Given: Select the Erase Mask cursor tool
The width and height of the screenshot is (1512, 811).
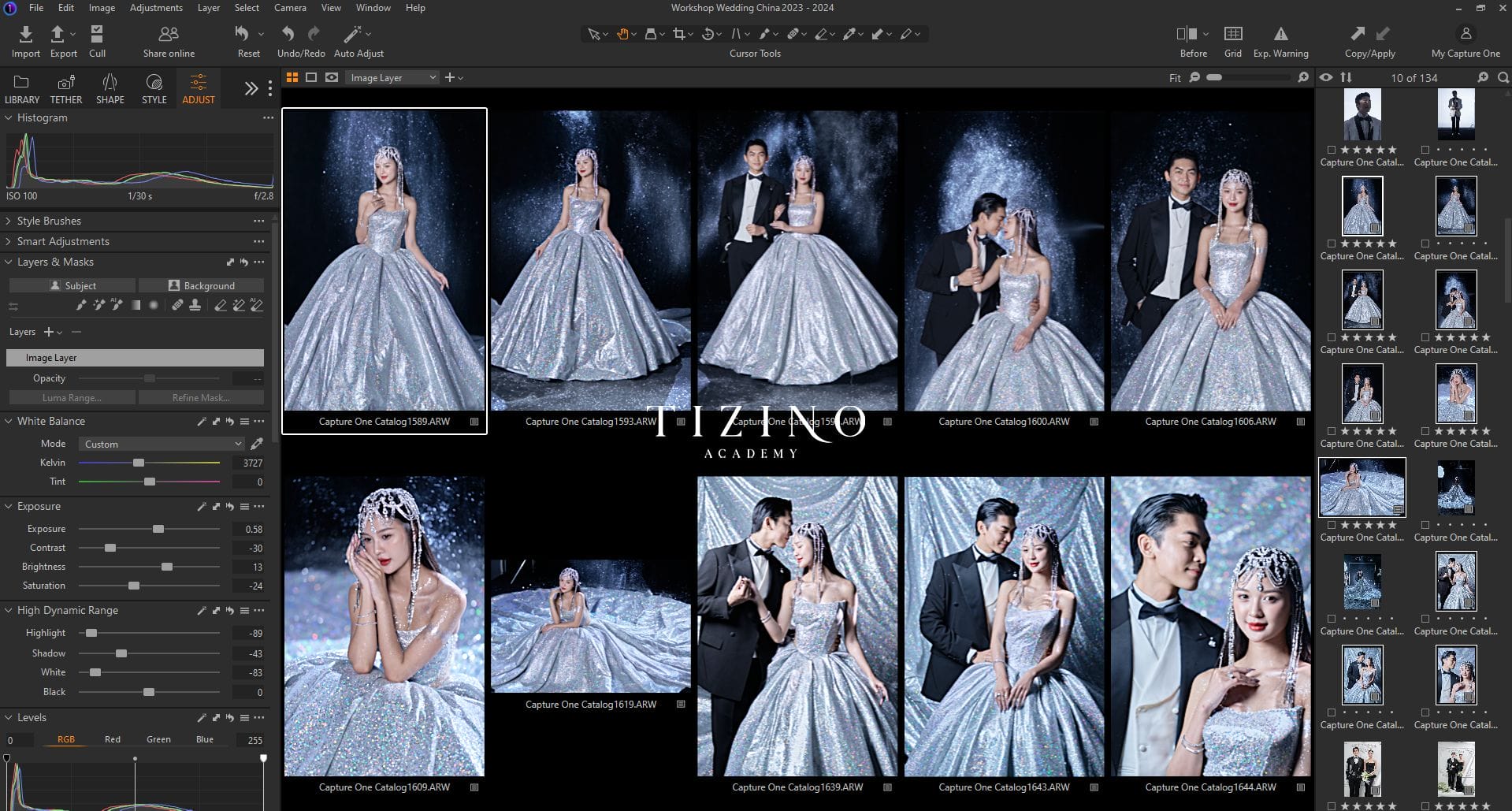Looking at the screenshot, I should pos(821,34).
